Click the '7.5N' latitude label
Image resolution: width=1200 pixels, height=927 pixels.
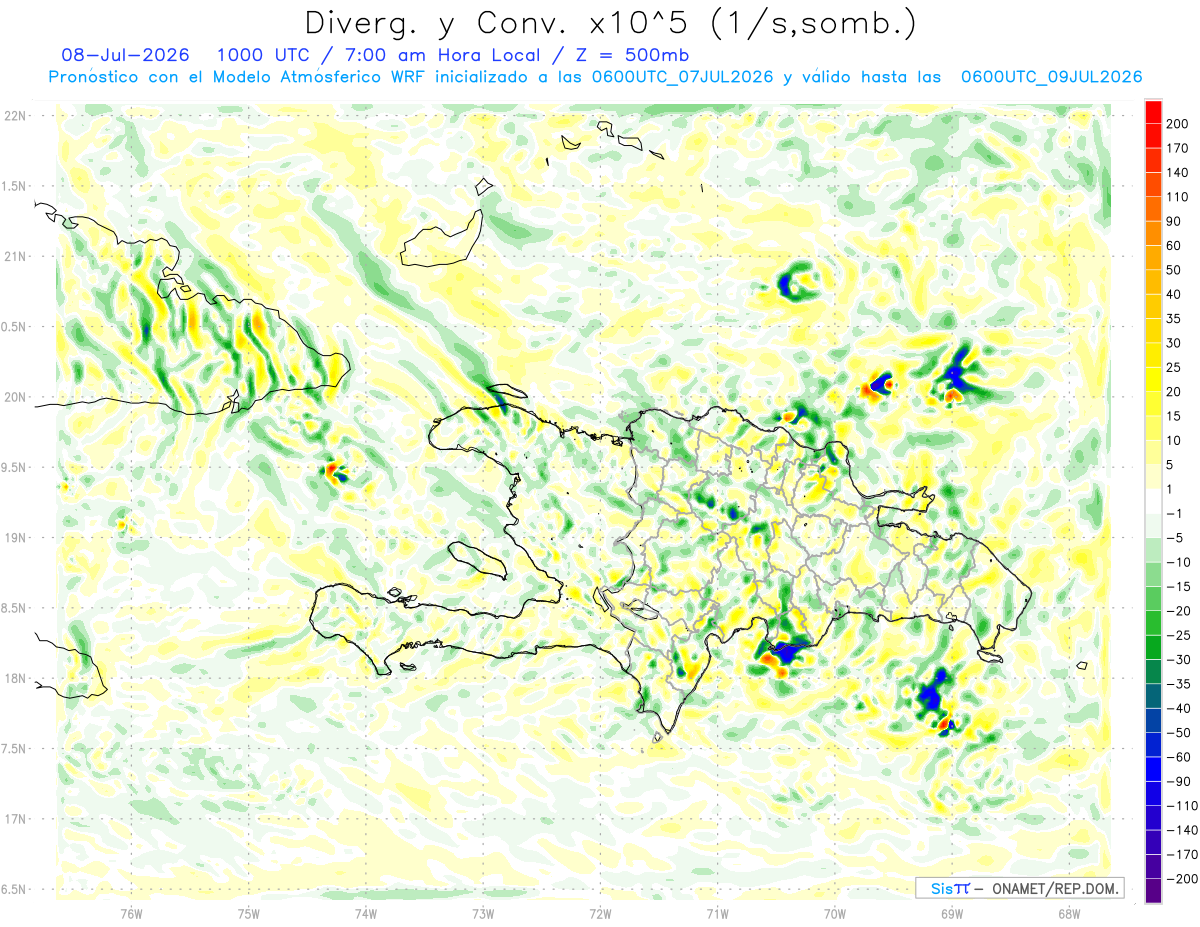coord(14,748)
